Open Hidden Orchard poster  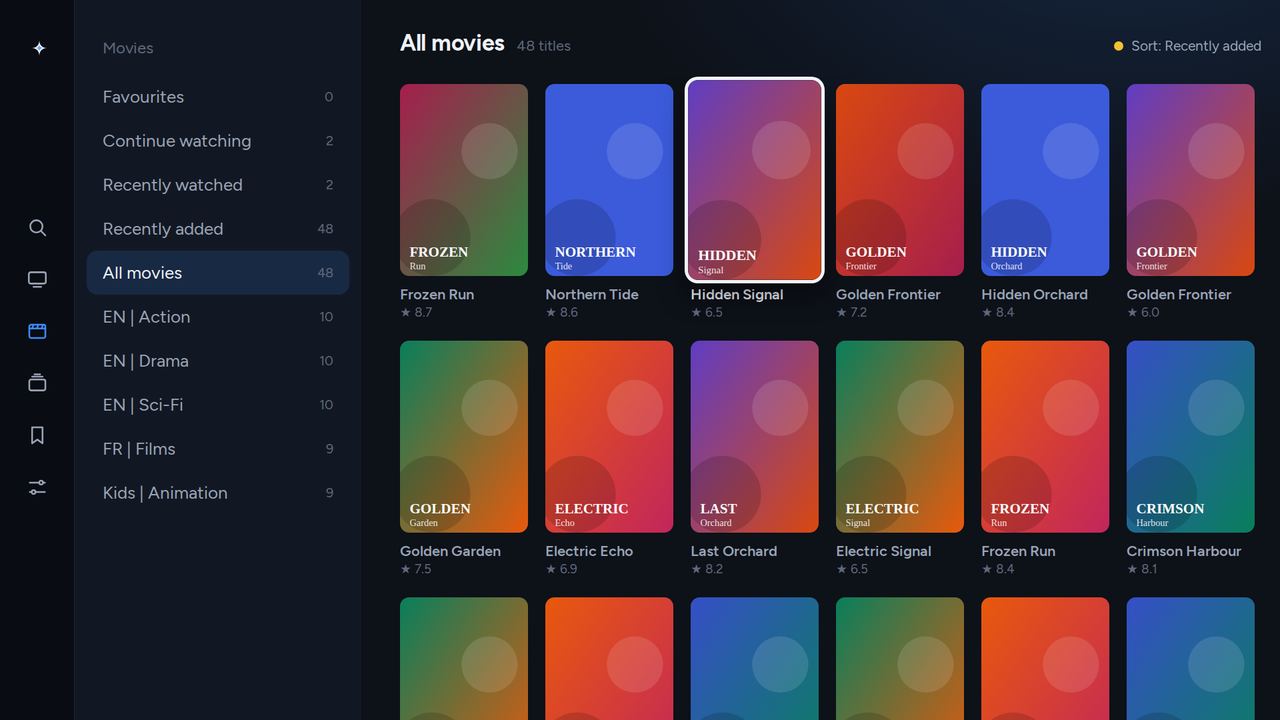(x=1045, y=180)
